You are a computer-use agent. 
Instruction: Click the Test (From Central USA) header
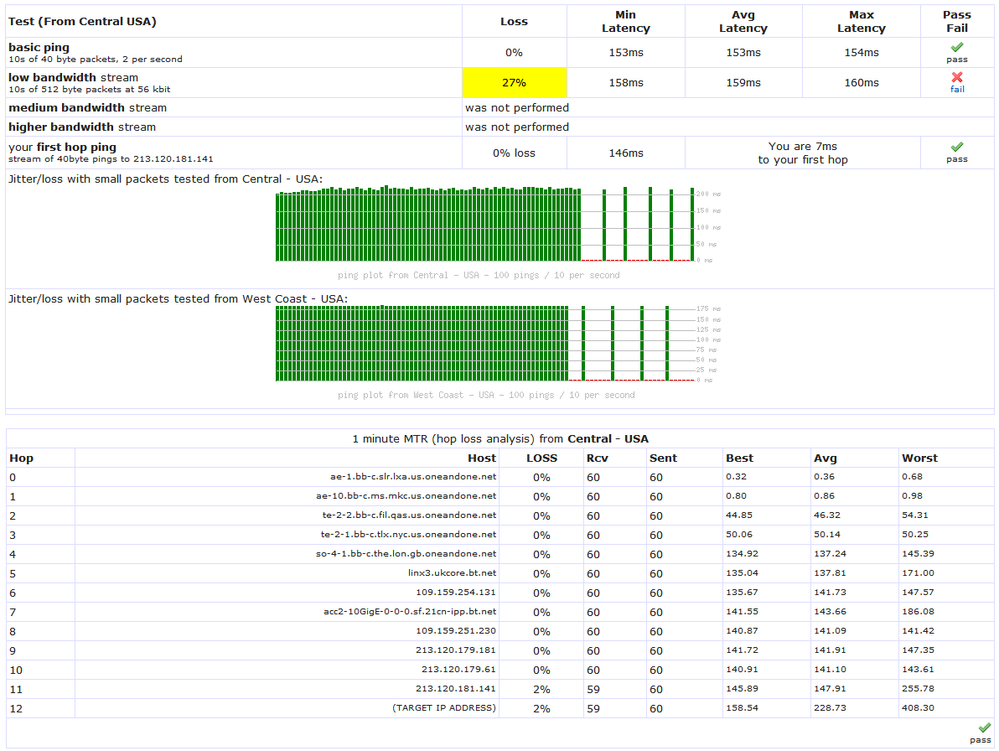point(82,21)
